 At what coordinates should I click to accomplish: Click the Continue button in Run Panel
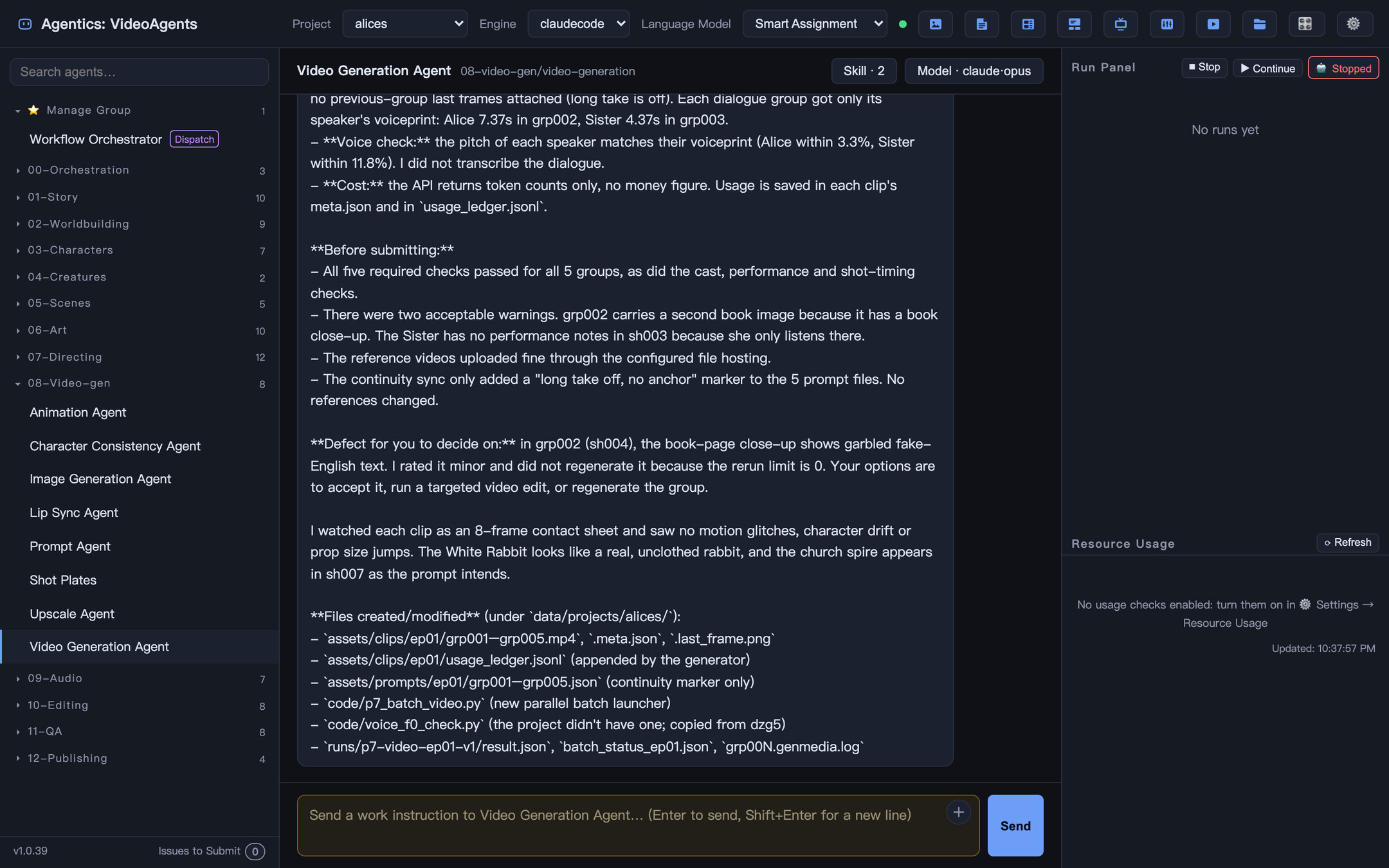1267,68
